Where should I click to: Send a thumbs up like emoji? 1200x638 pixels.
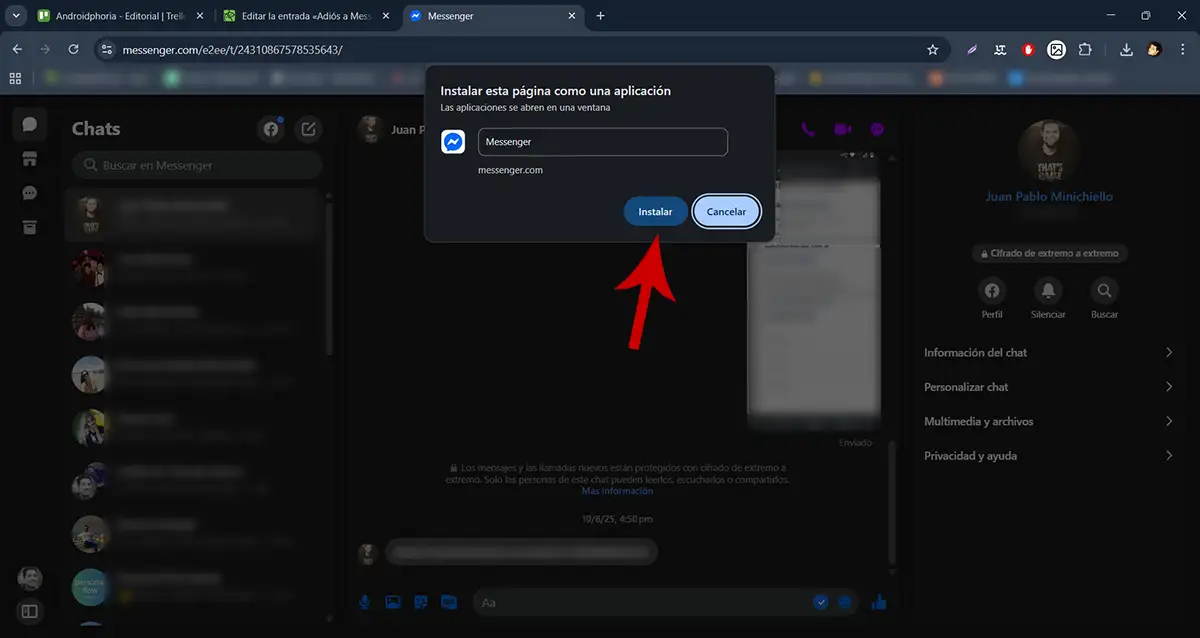tap(879, 602)
